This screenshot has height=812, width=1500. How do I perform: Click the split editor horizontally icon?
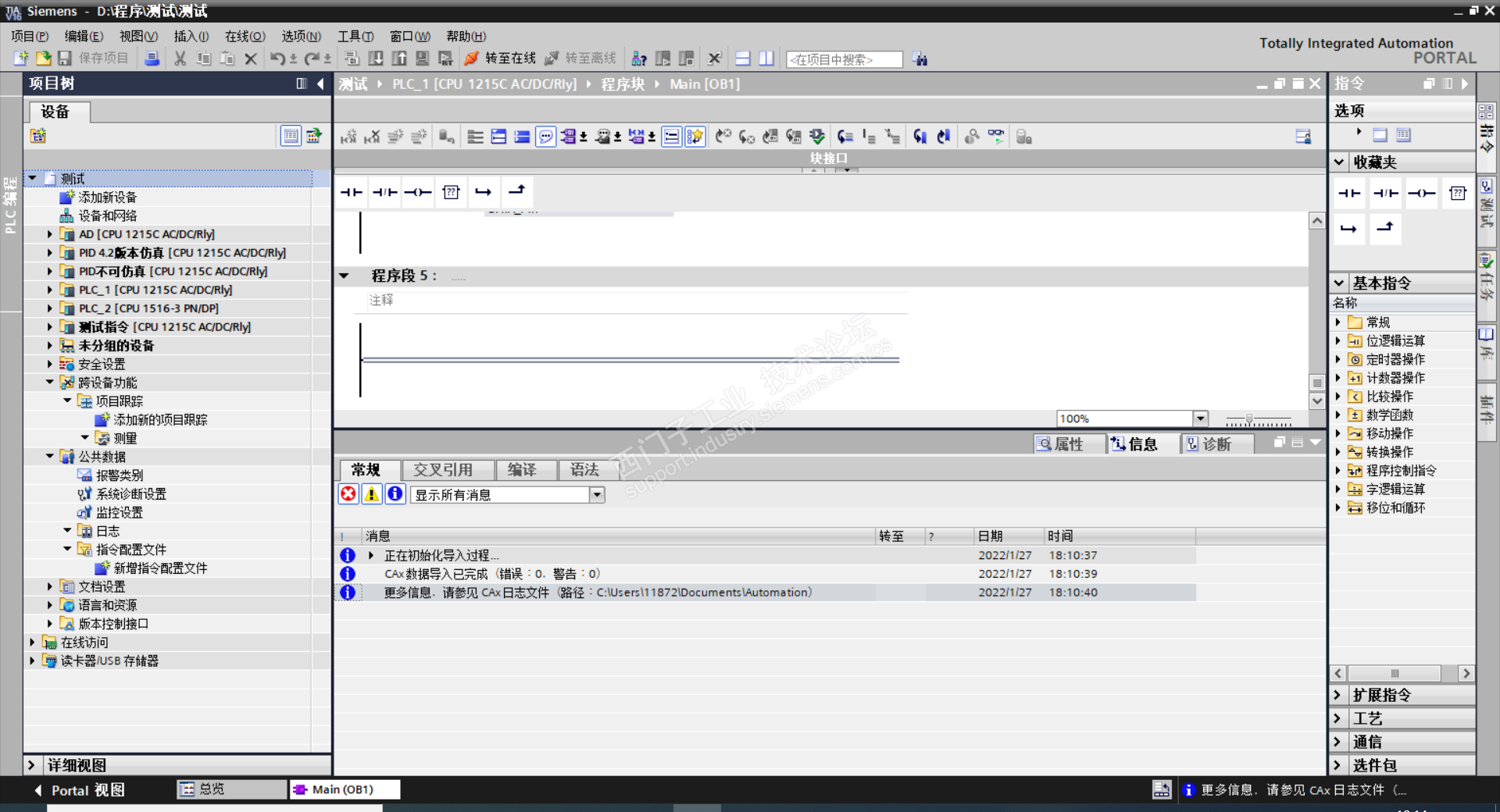(x=743, y=59)
